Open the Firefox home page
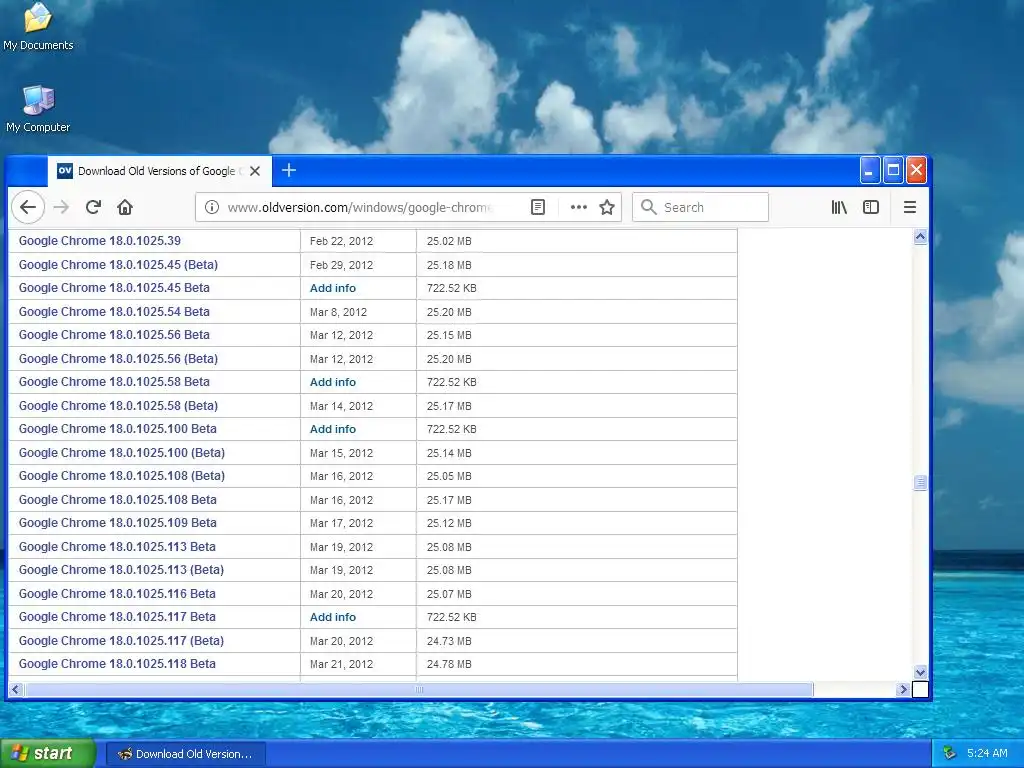 click(125, 207)
